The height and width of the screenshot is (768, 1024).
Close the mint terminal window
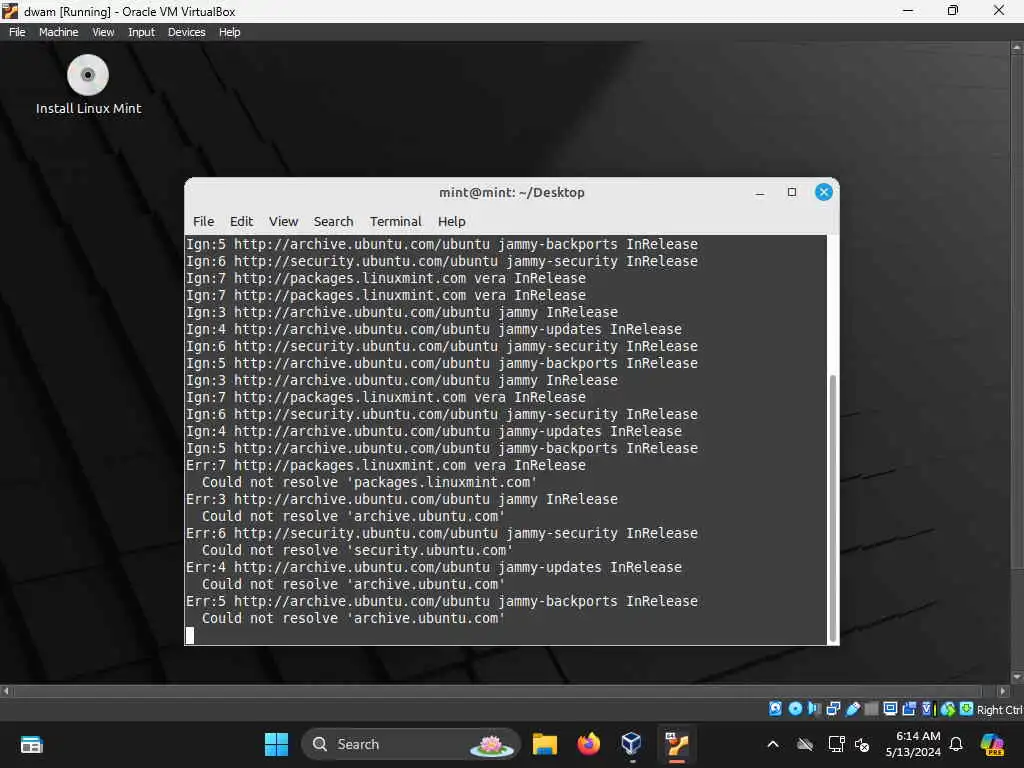tap(824, 192)
